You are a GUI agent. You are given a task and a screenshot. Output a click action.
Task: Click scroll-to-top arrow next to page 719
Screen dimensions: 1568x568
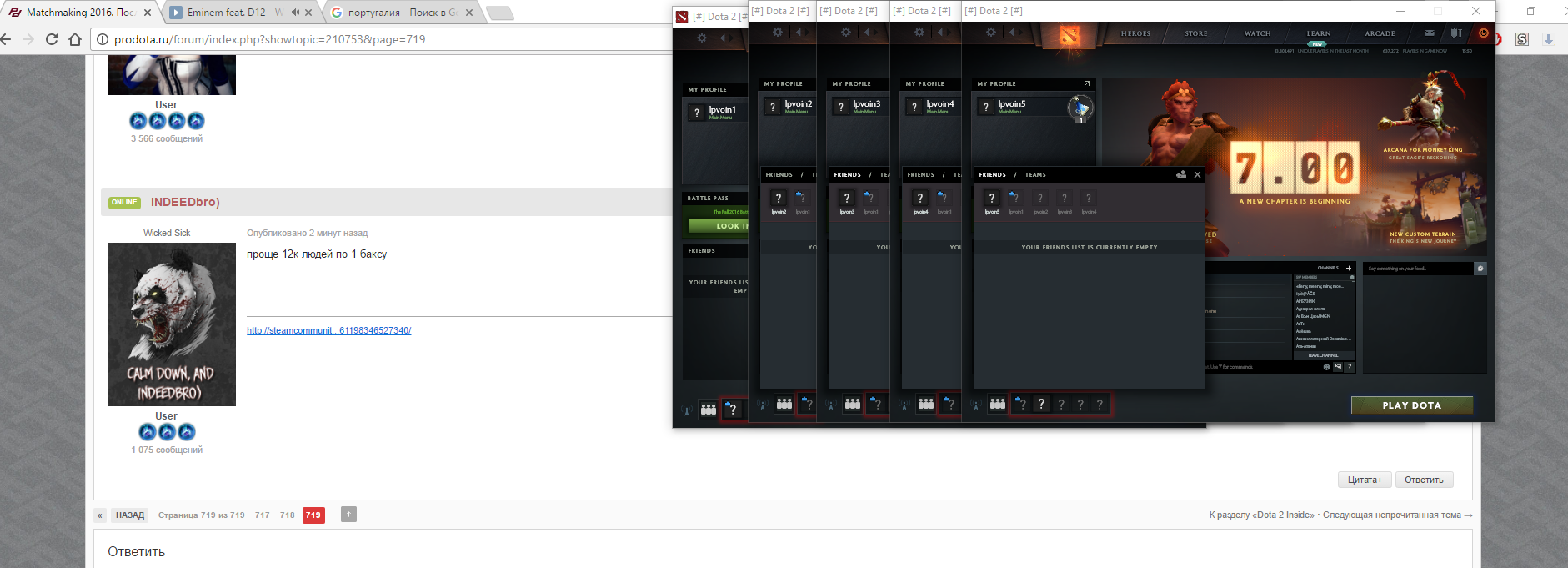point(348,515)
